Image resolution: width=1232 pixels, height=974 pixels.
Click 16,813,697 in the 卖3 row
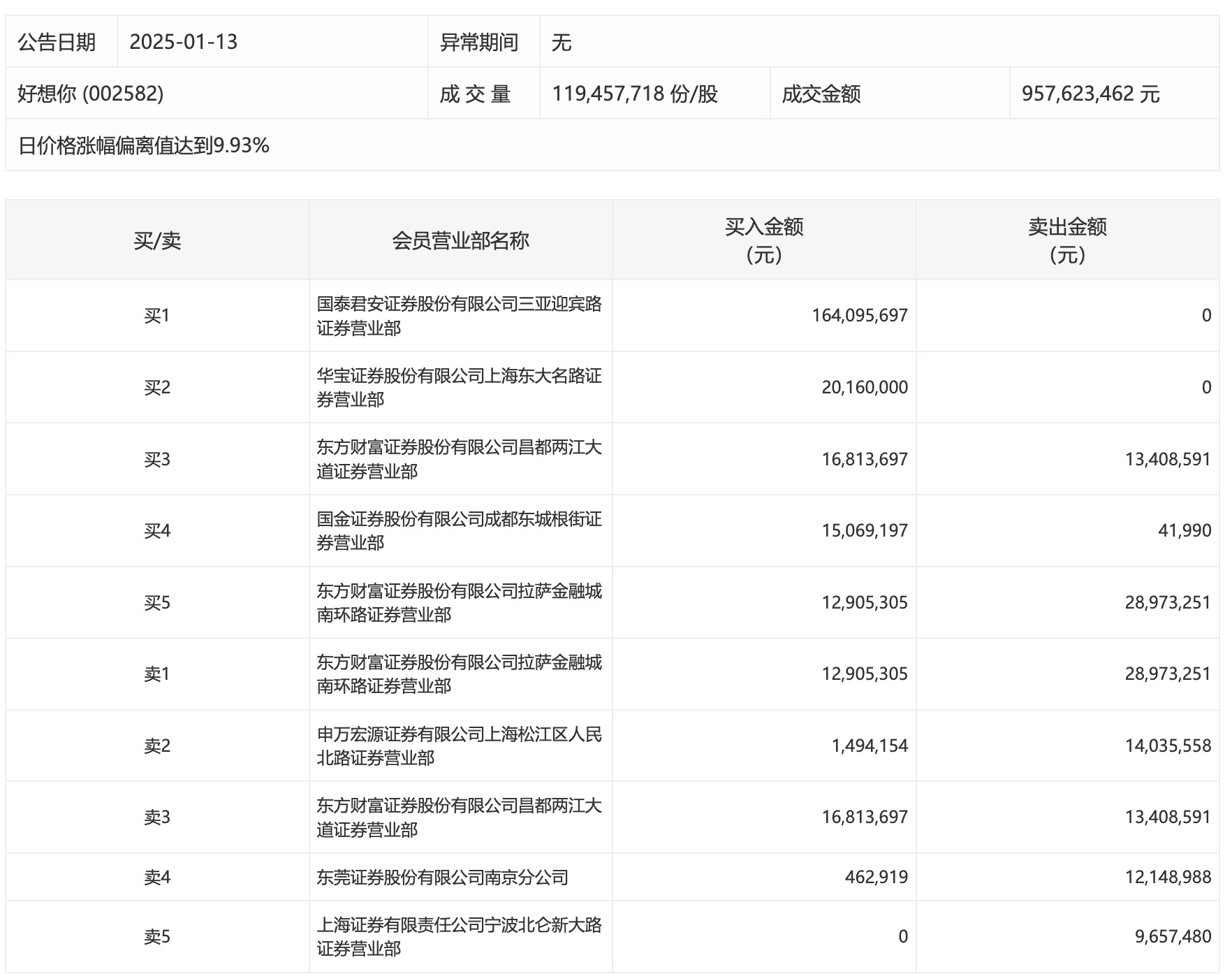[x=865, y=817]
